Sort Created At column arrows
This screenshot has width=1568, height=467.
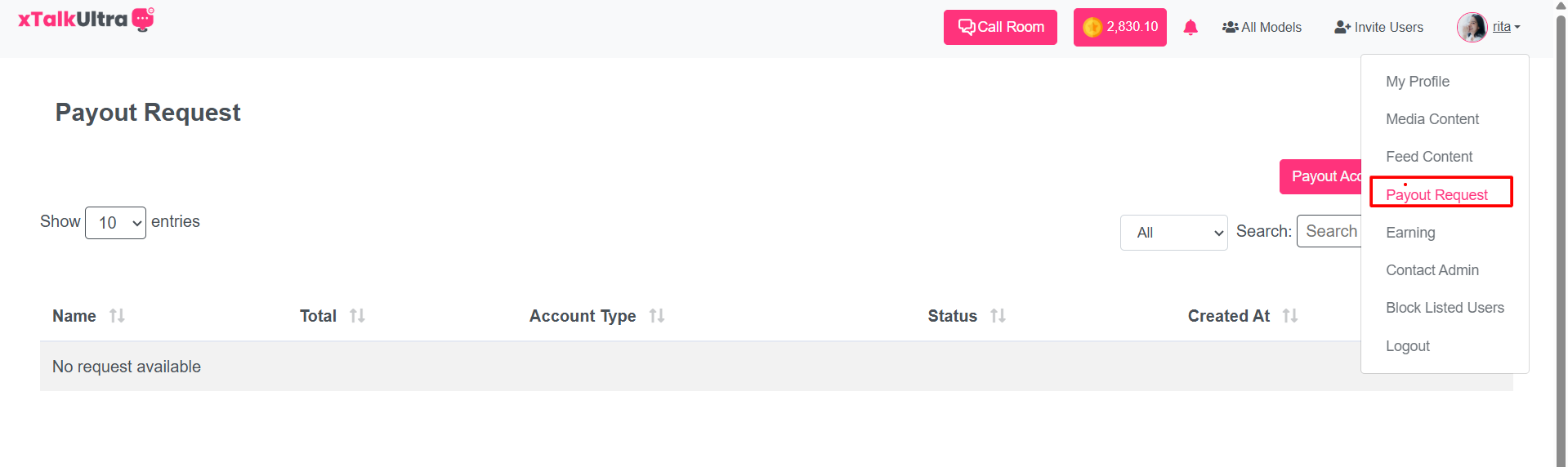click(1290, 316)
